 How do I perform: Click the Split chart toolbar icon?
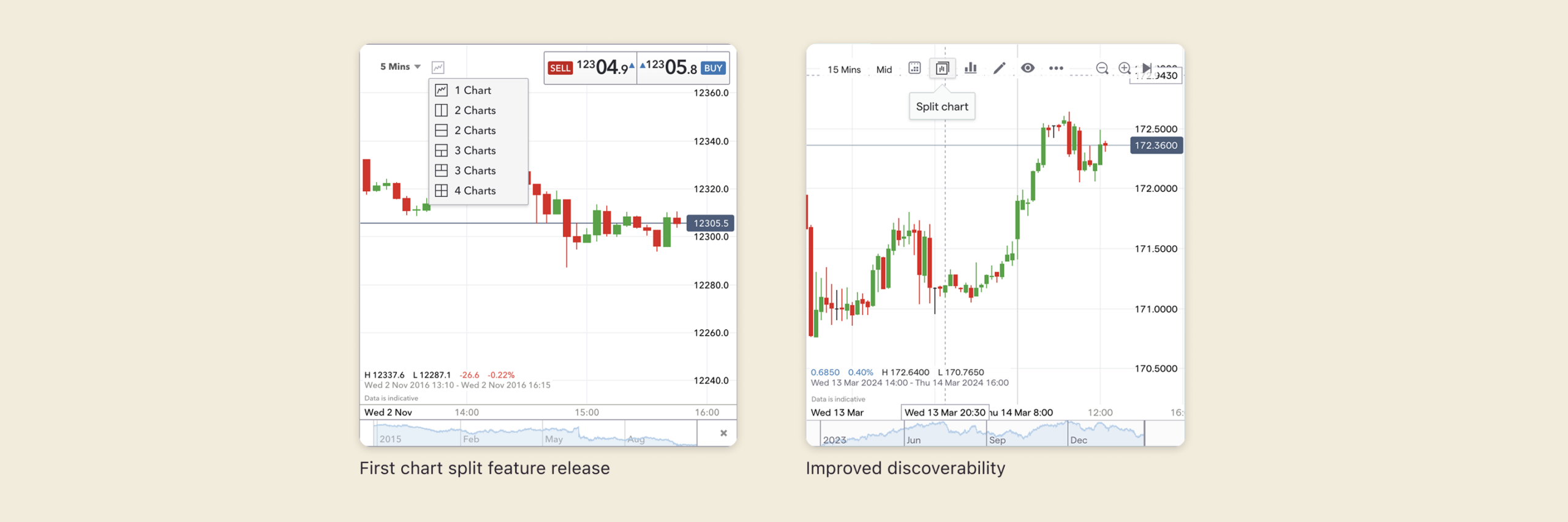click(x=942, y=68)
